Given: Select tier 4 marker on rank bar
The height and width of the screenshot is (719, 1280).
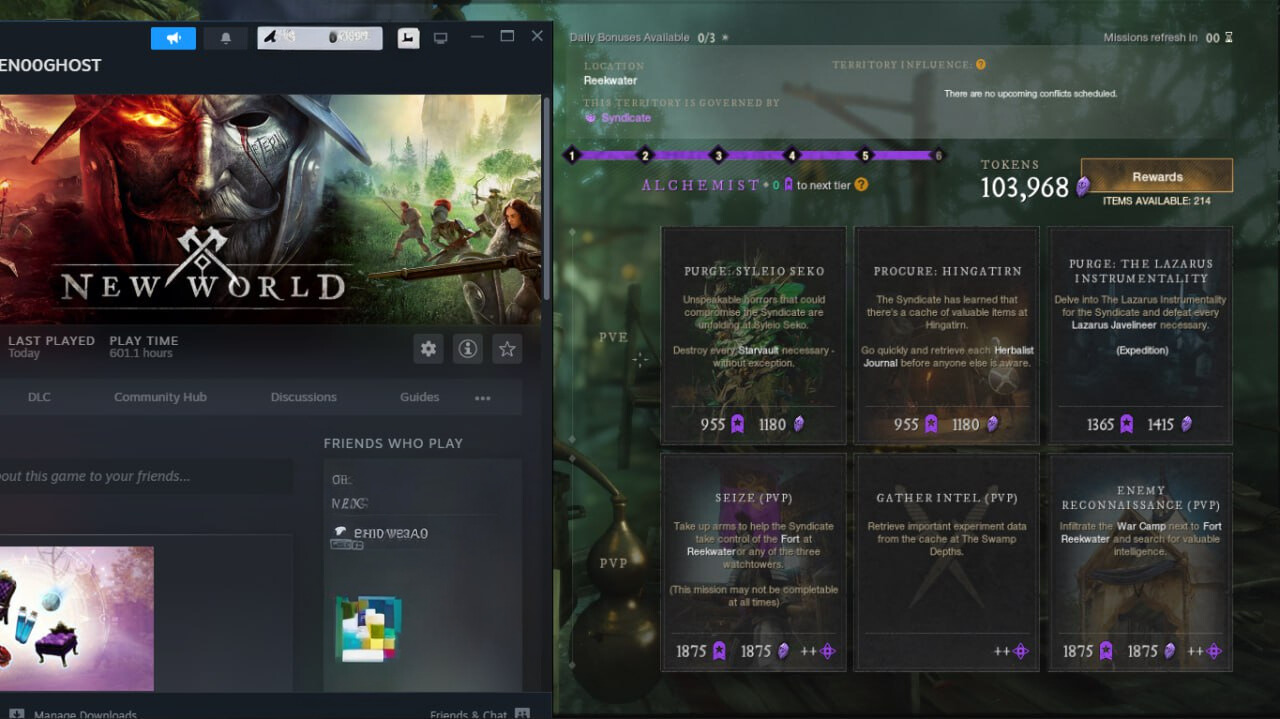Looking at the screenshot, I should click(x=791, y=155).
